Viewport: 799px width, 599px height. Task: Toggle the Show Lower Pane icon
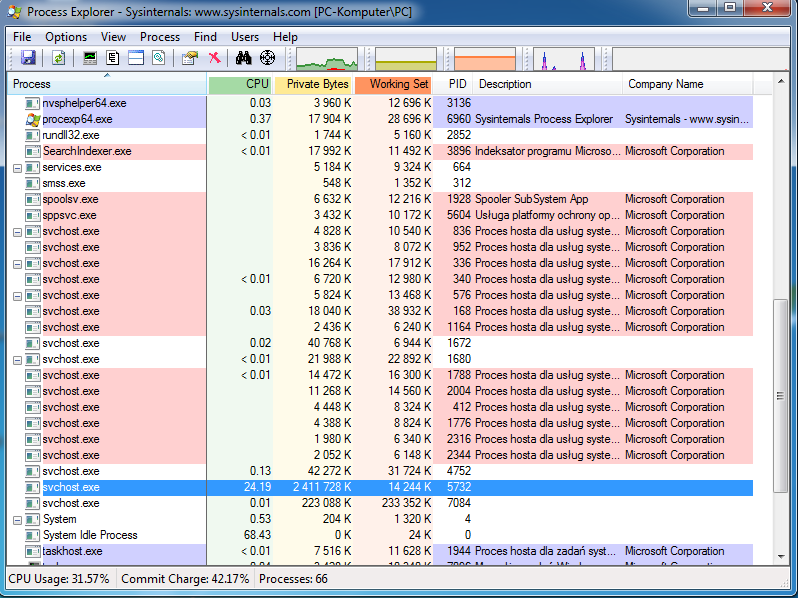(136, 58)
